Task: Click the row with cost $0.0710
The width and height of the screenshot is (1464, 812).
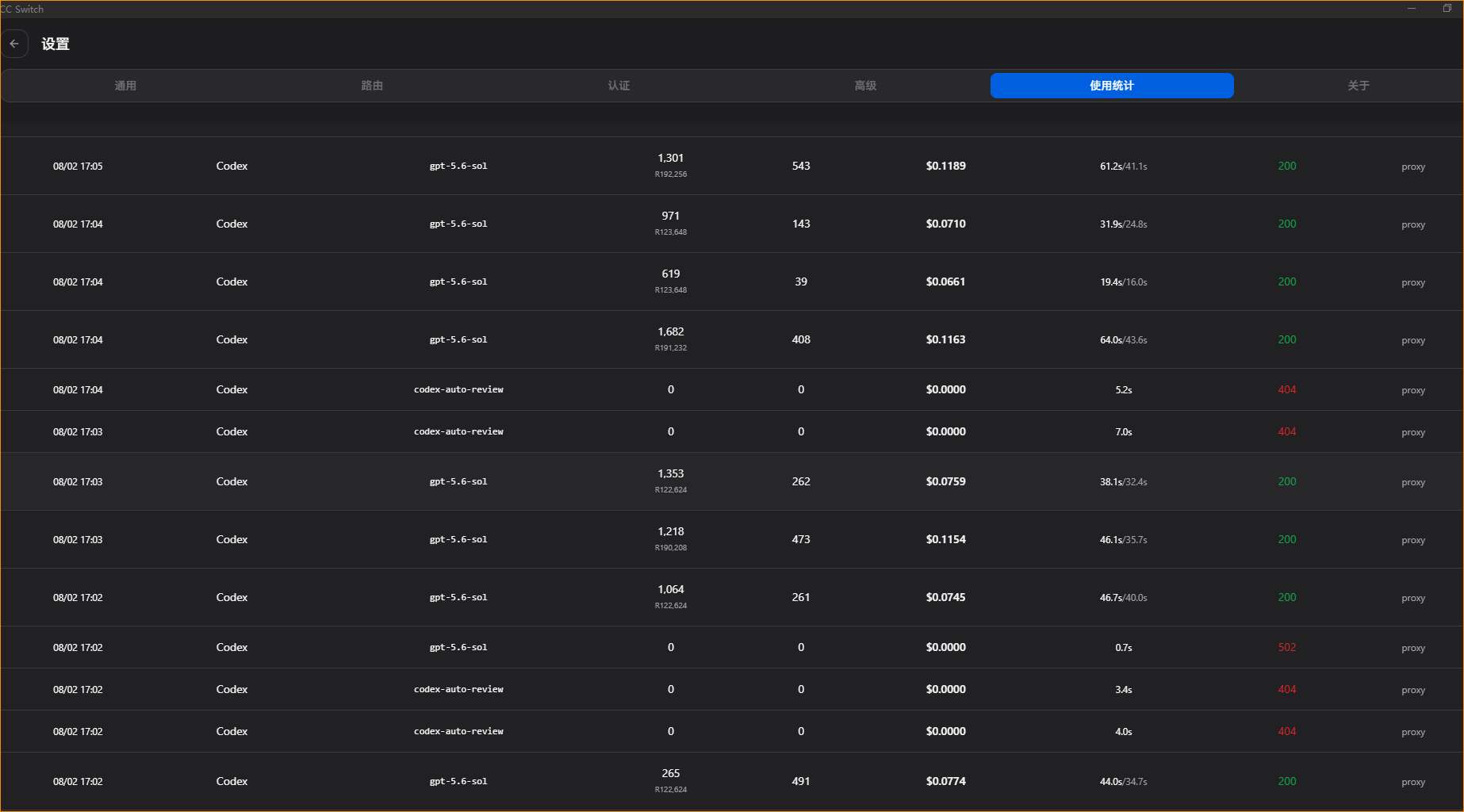Action: coord(732,224)
